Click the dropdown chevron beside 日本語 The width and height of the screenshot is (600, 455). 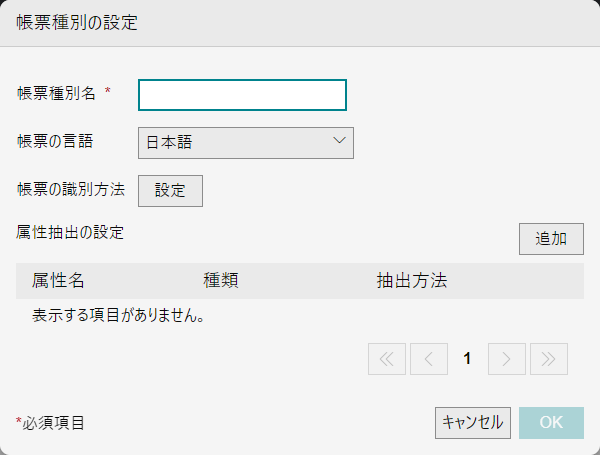pos(339,141)
